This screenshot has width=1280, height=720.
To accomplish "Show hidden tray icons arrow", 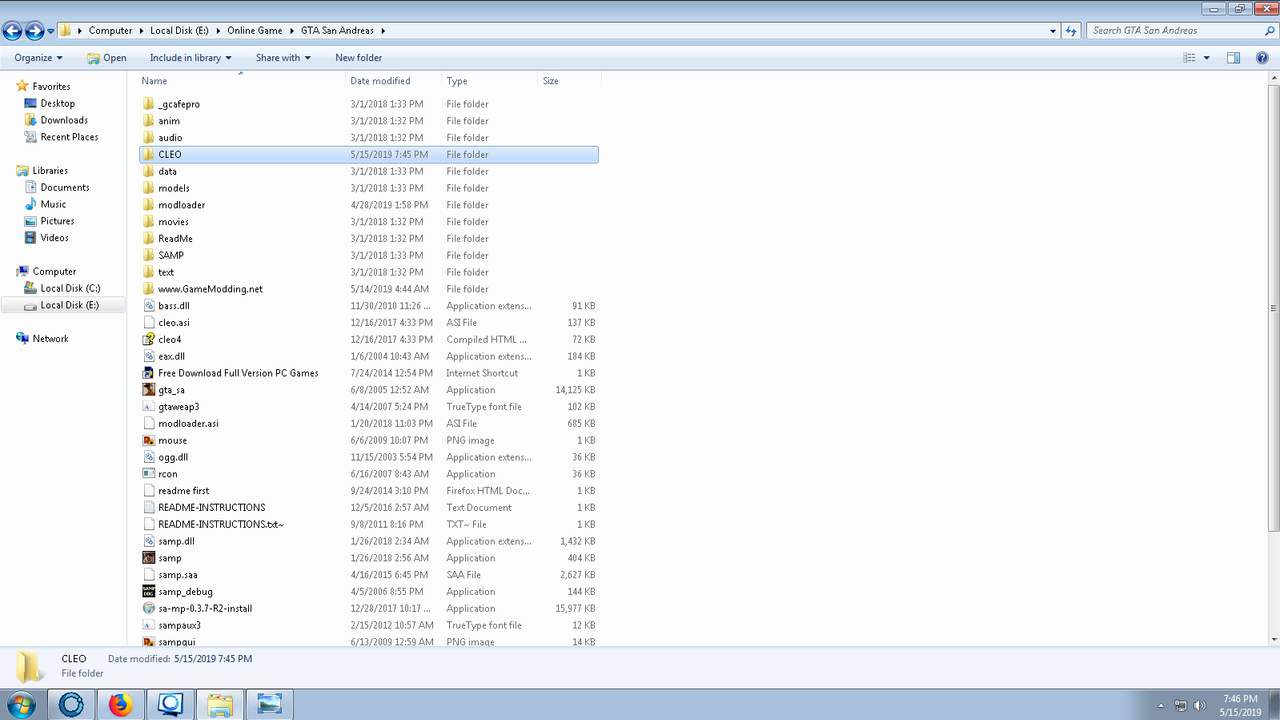I will (x=1161, y=705).
